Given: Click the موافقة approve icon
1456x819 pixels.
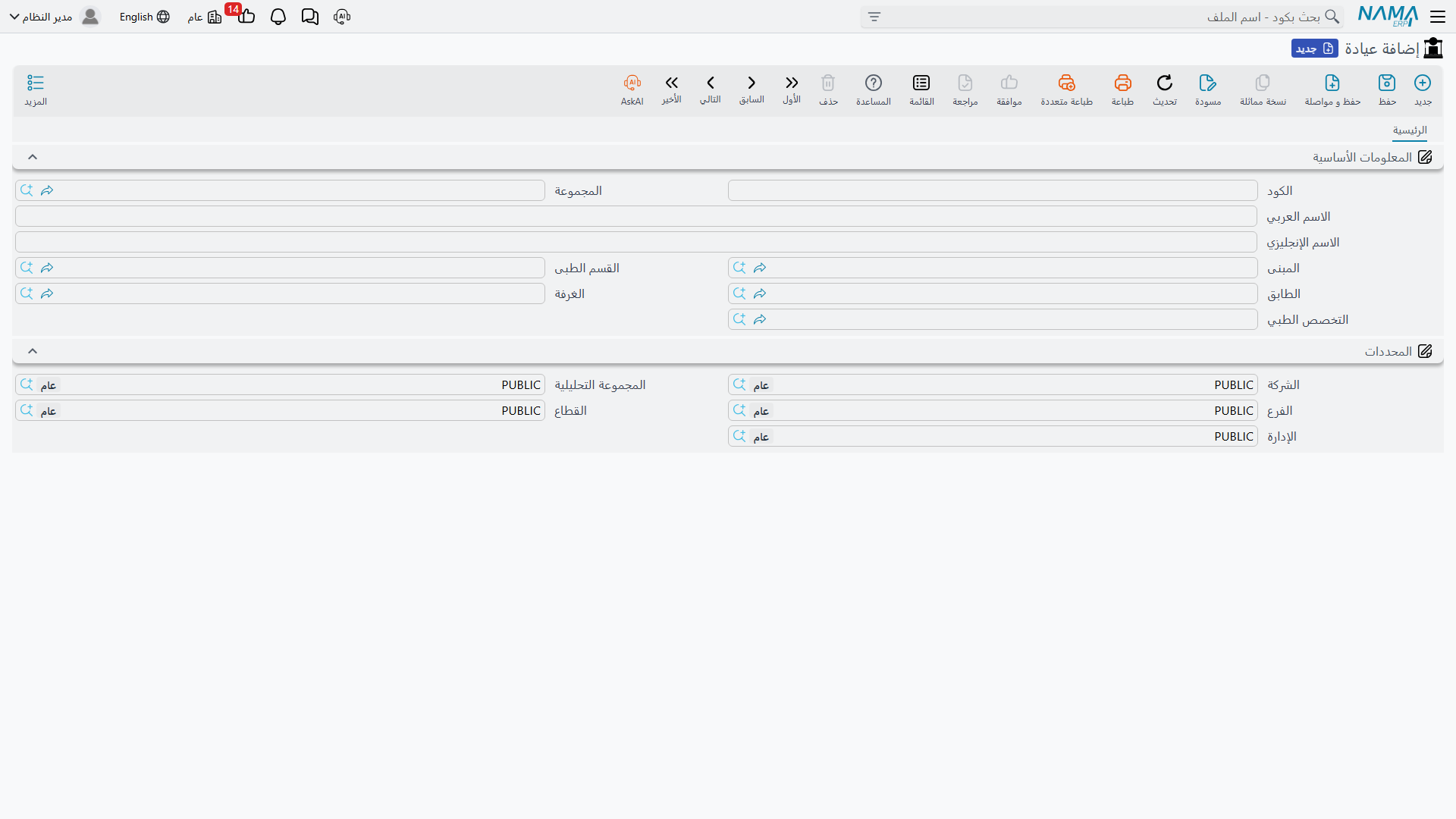Looking at the screenshot, I should point(1009,83).
